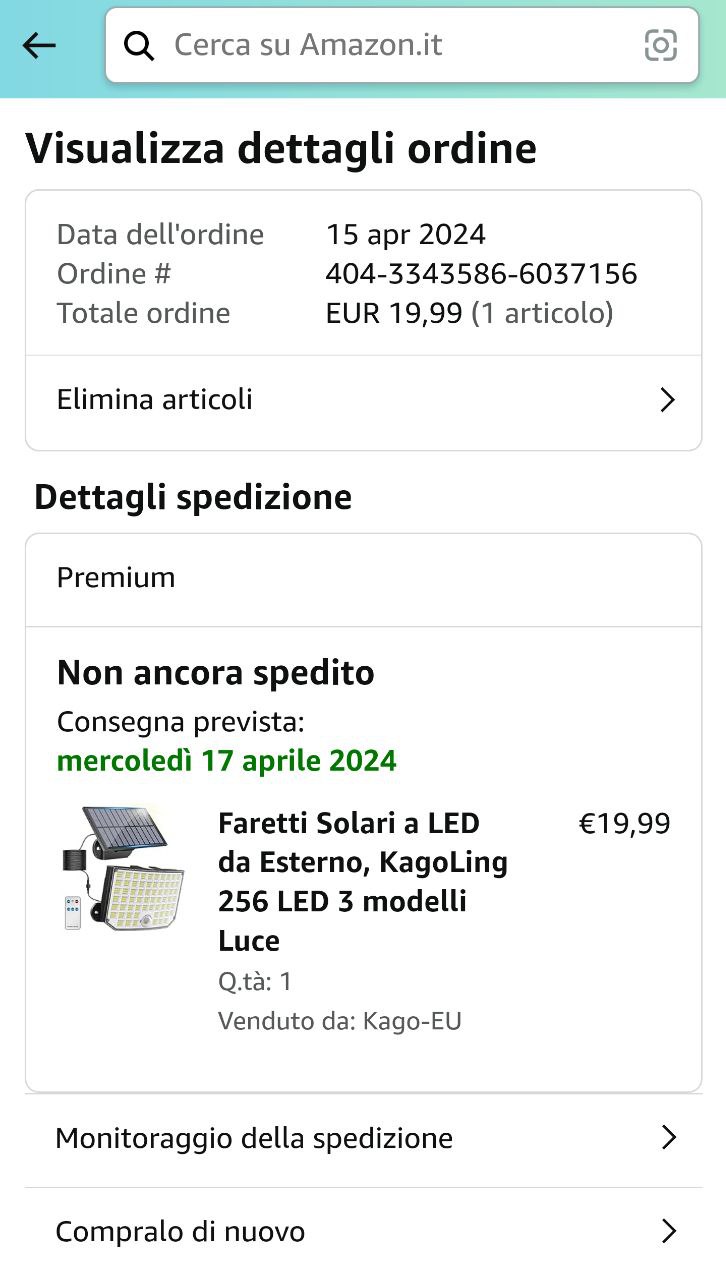Click the chevron next to Elimina articoli

point(668,401)
